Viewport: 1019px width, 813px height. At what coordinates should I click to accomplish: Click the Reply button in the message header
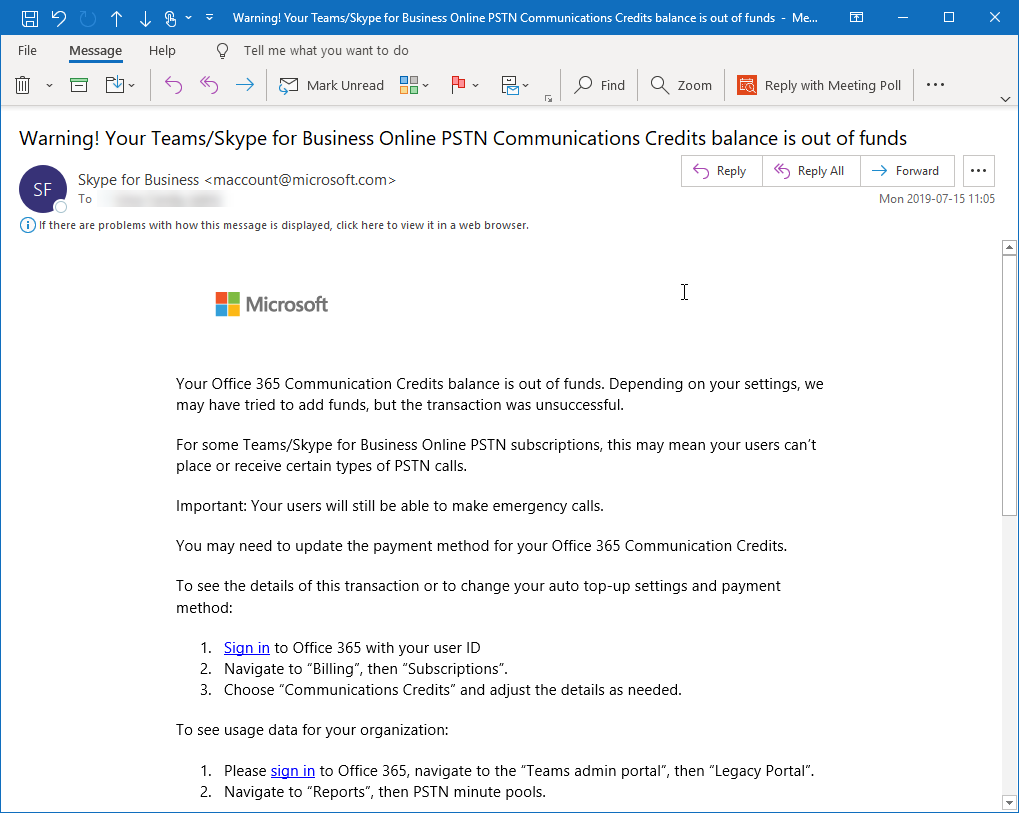721,171
